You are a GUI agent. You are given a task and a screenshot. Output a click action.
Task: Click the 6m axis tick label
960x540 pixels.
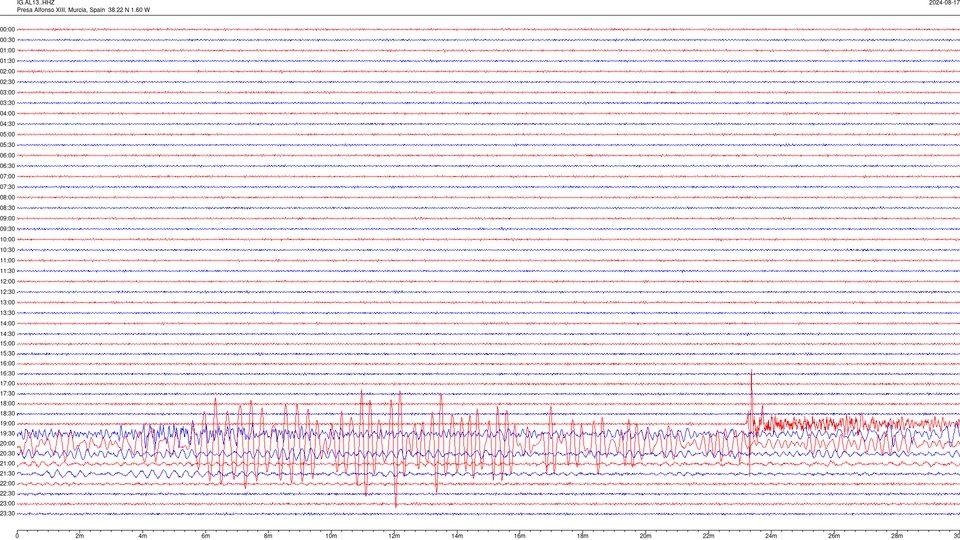pos(206,536)
